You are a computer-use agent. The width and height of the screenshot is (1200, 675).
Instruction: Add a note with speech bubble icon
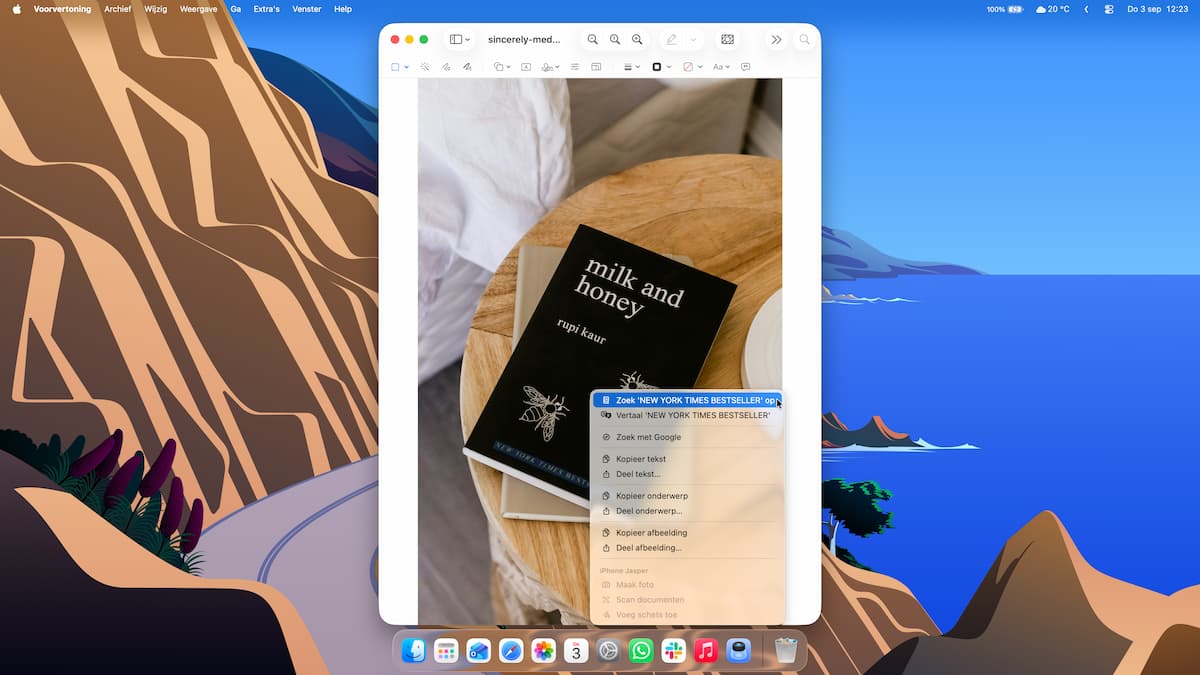pos(745,67)
